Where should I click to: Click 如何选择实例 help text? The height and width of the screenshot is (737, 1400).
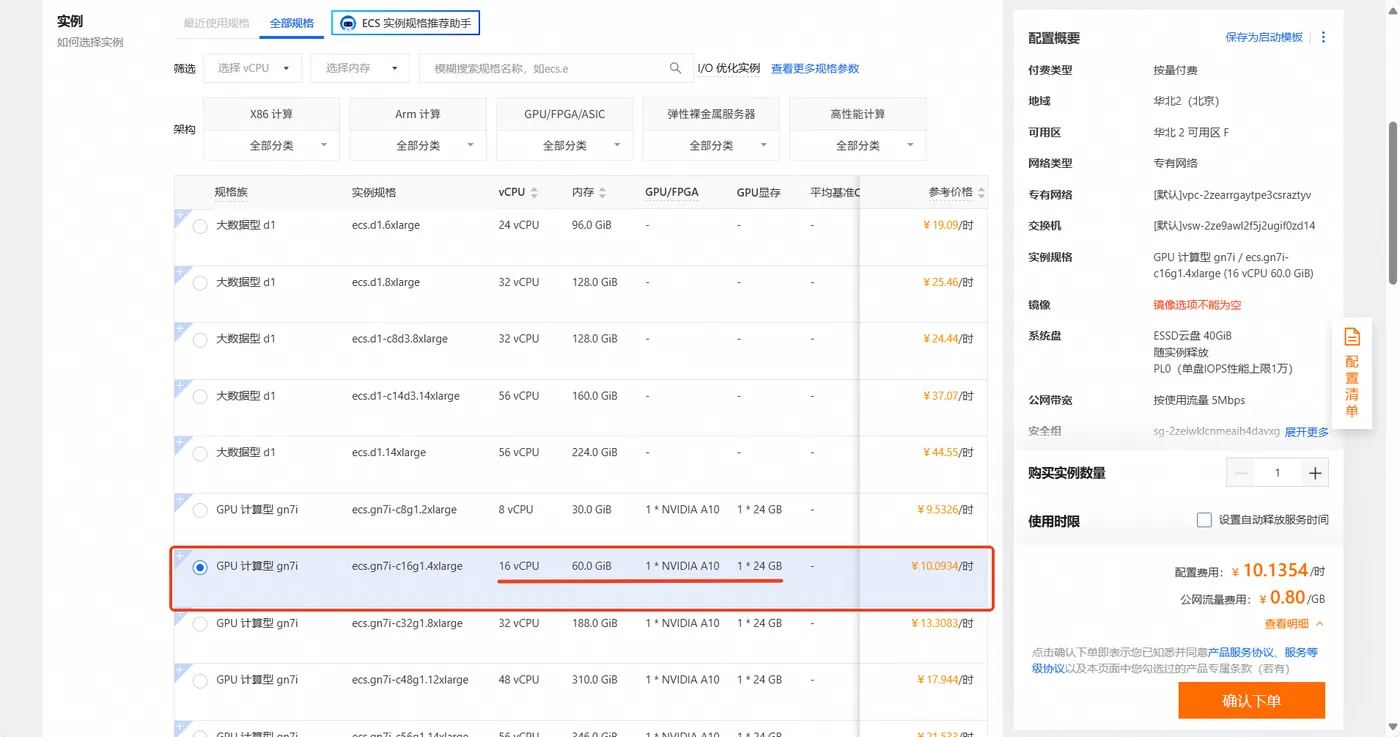90,42
